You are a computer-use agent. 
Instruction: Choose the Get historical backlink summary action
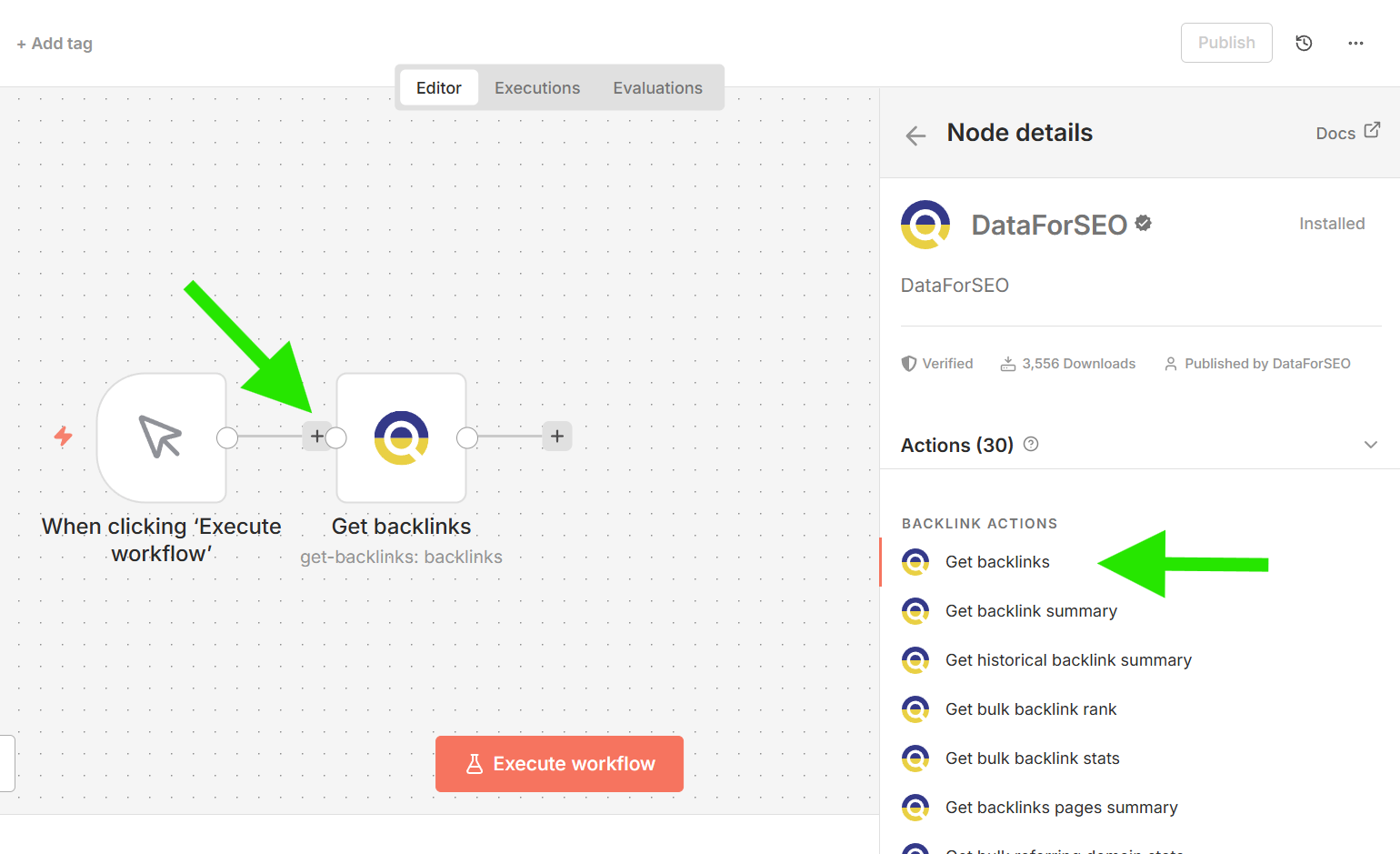pos(1068,660)
